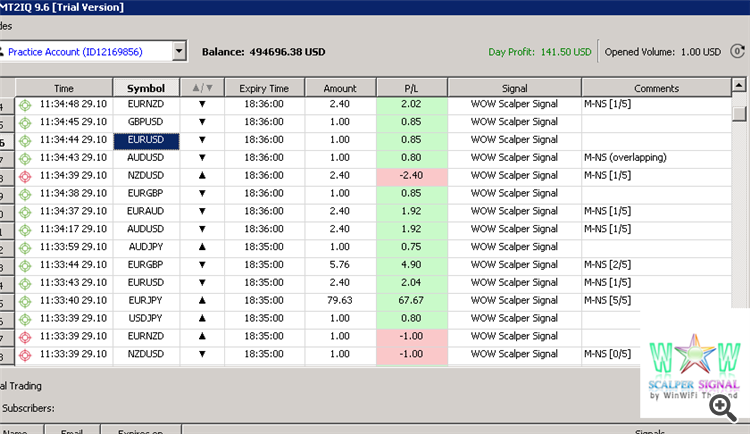
Task: Select the highlighted EURUSD symbol cell
Action: tap(146, 141)
